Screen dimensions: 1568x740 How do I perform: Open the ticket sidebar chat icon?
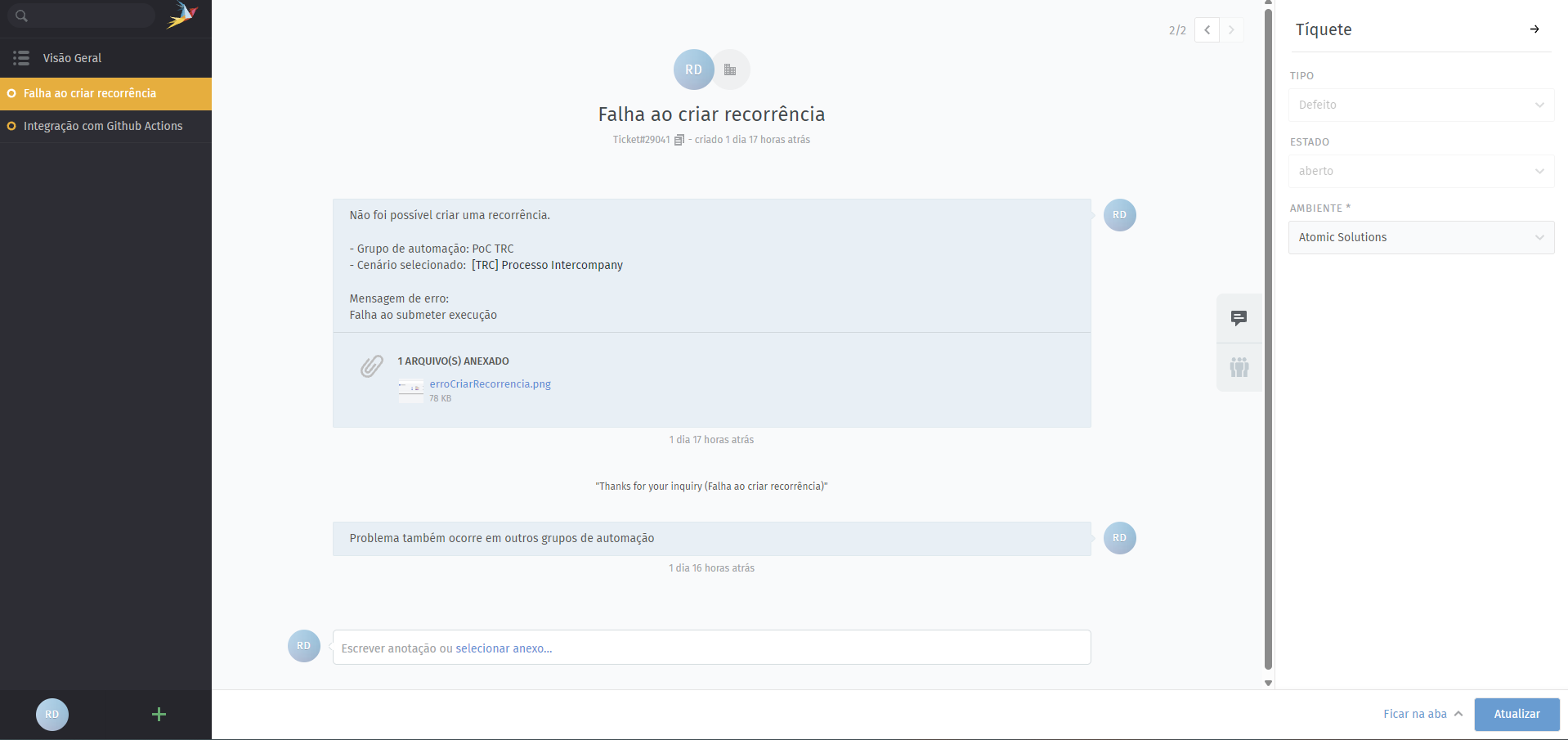click(x=1239, y=318)
